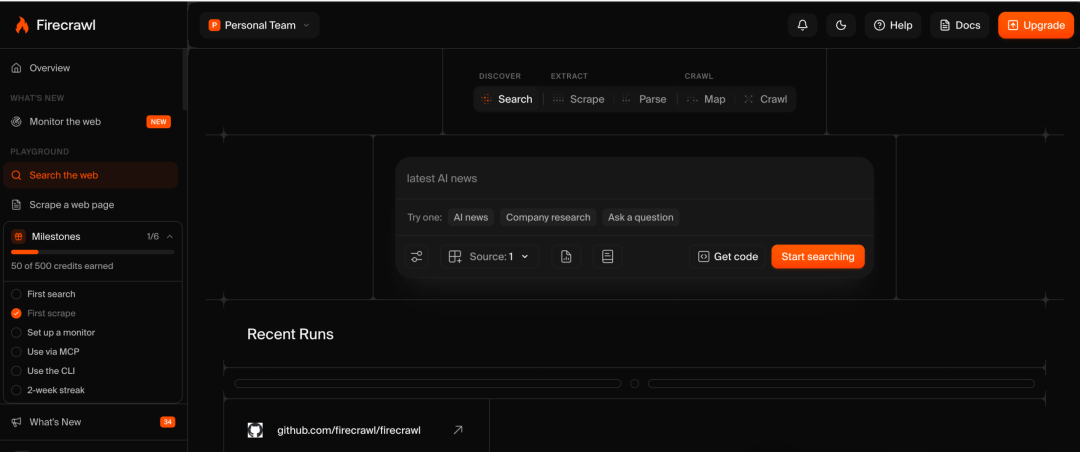Toggle dark mode moon icon
The width and height of the screenshot is (1080, 452).
pyautogui.click(x=840, y=25)
